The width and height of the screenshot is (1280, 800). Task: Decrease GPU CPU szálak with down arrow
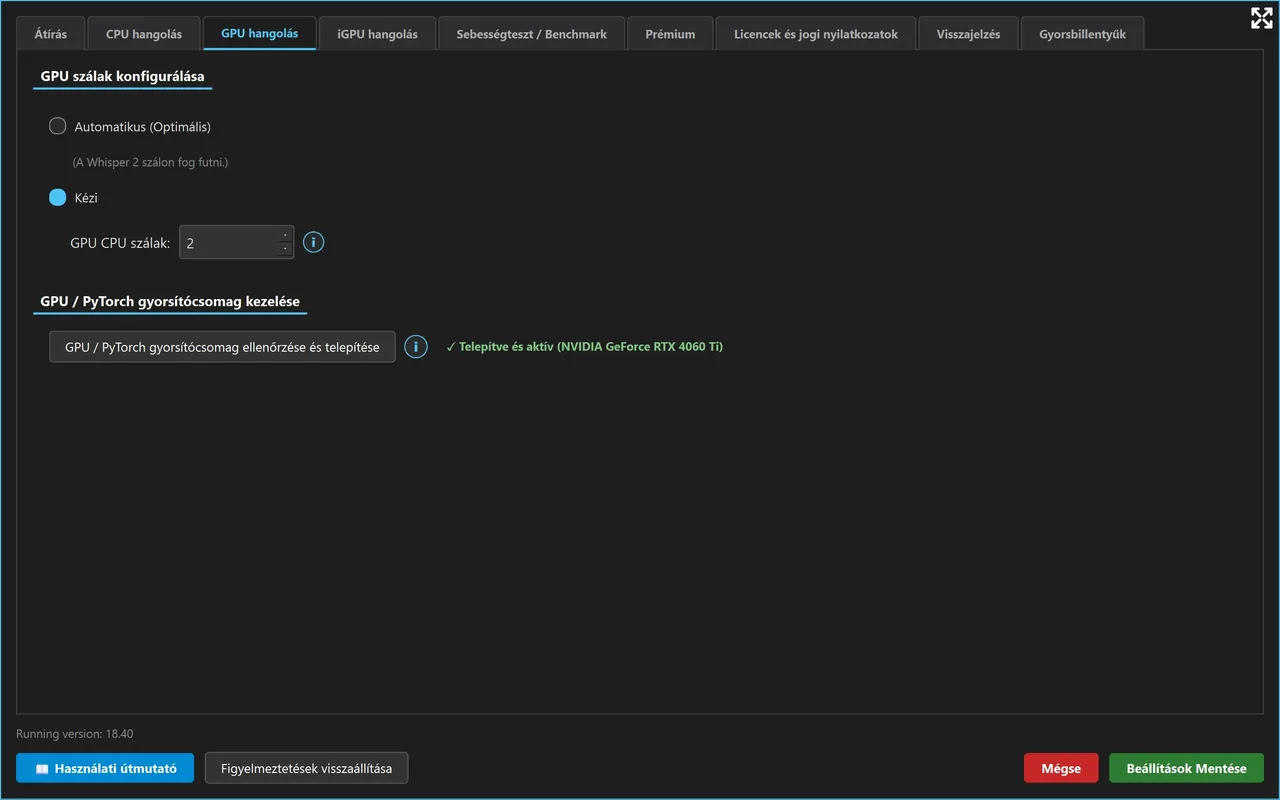pyautogui.click(x=285, y=249)
